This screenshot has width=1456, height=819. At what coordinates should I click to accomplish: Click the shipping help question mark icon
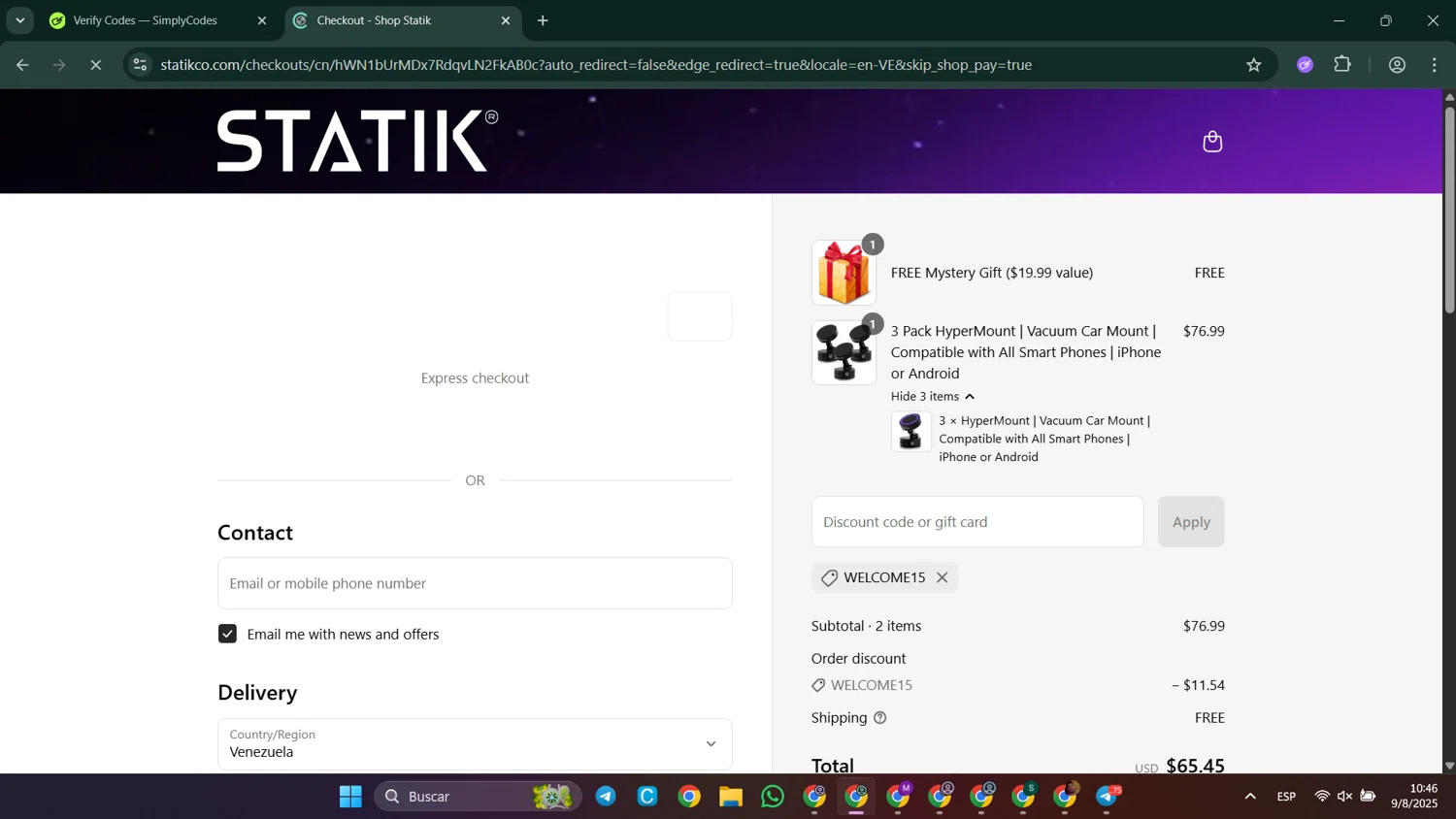880,718
